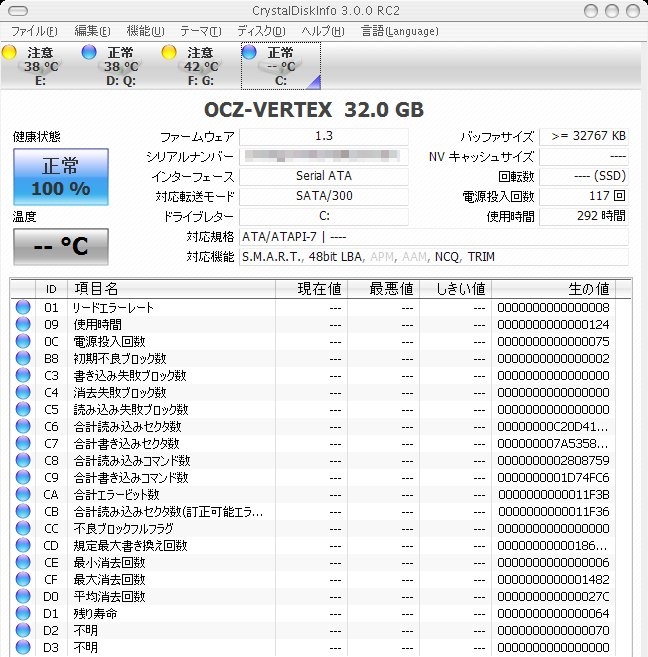Click the drive letter field showing C:
The height and width of the screenshot is (657, 648).
(x=324, y=216)
